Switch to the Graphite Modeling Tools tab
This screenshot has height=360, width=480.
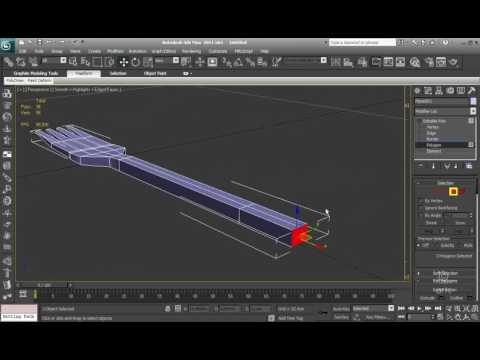click(36, 73)
